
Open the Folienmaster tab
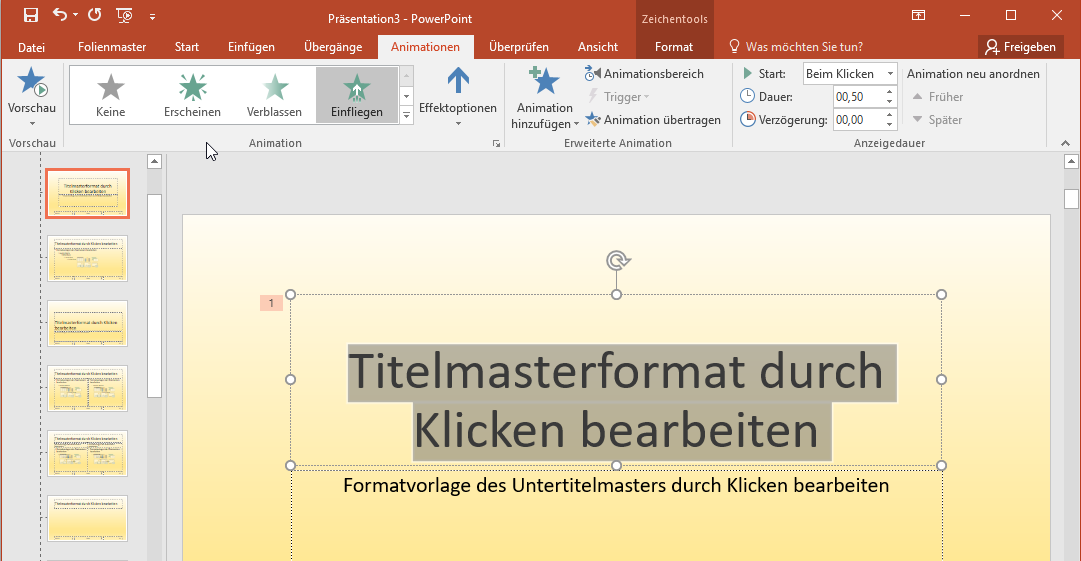(112, 47)
